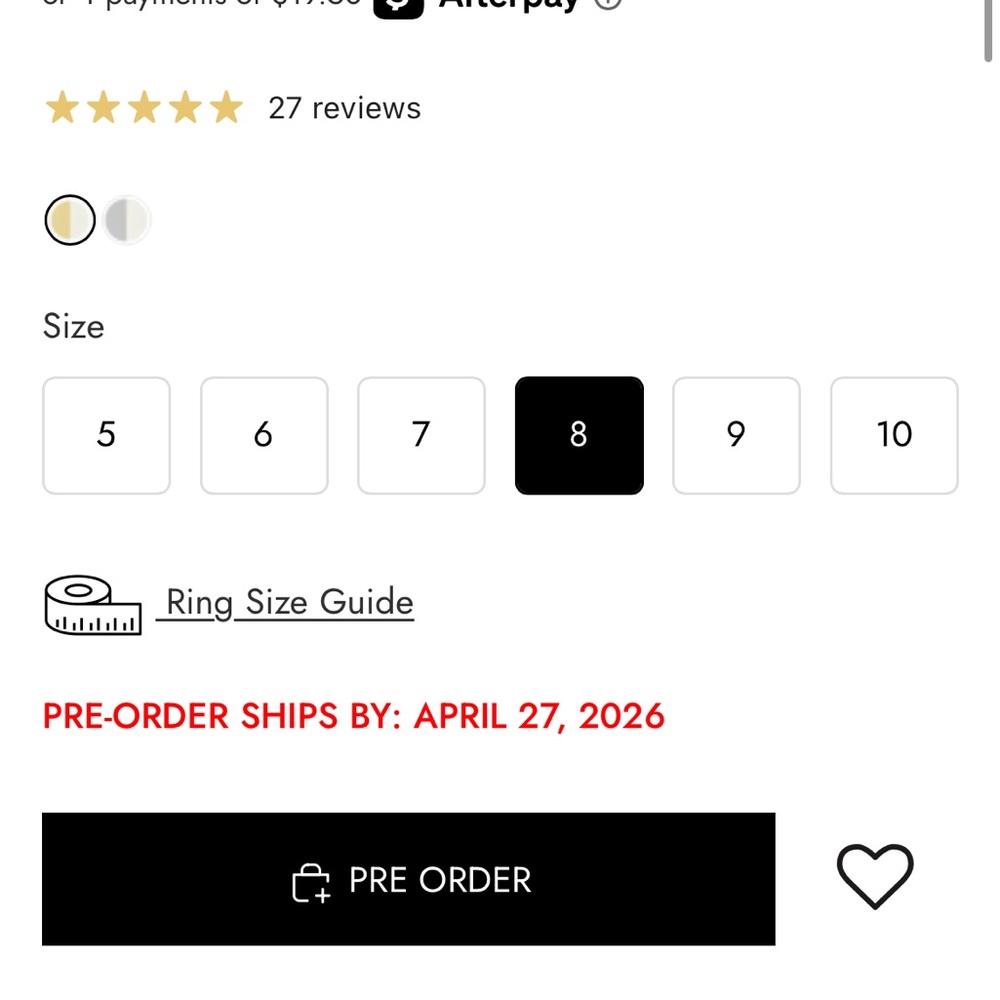
Task: Tap the Afterpay logo icon
Action: (398, 5)
